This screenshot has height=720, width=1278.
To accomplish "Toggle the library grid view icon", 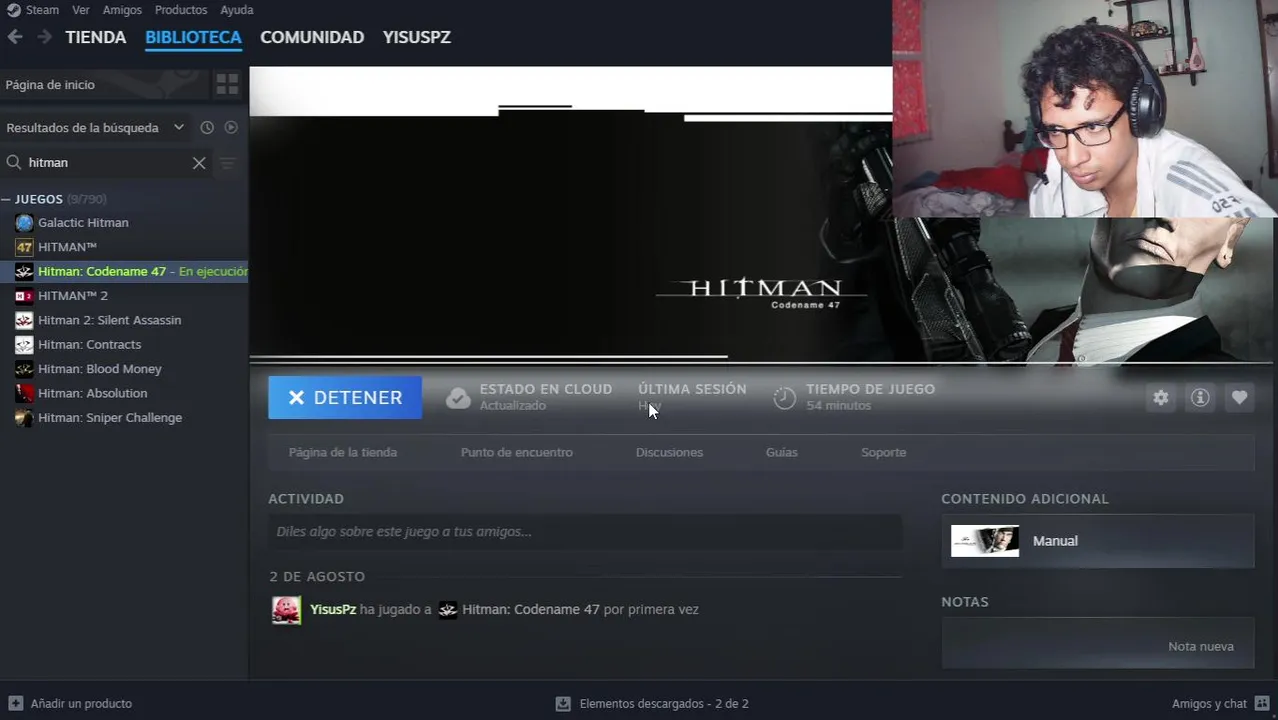I will 227,84.
